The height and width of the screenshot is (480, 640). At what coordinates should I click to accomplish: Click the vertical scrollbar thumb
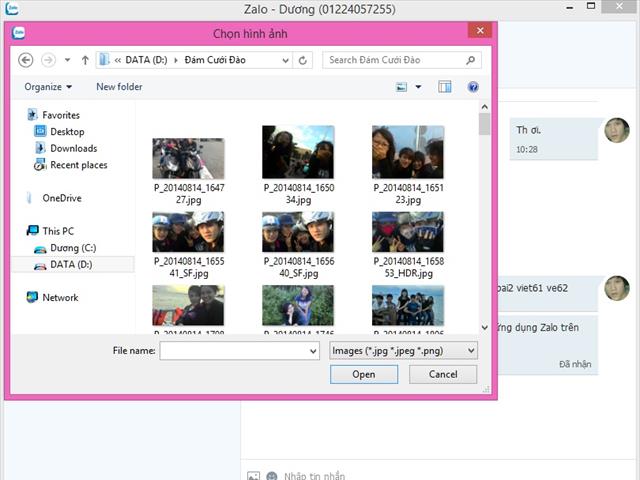(484, 124)
